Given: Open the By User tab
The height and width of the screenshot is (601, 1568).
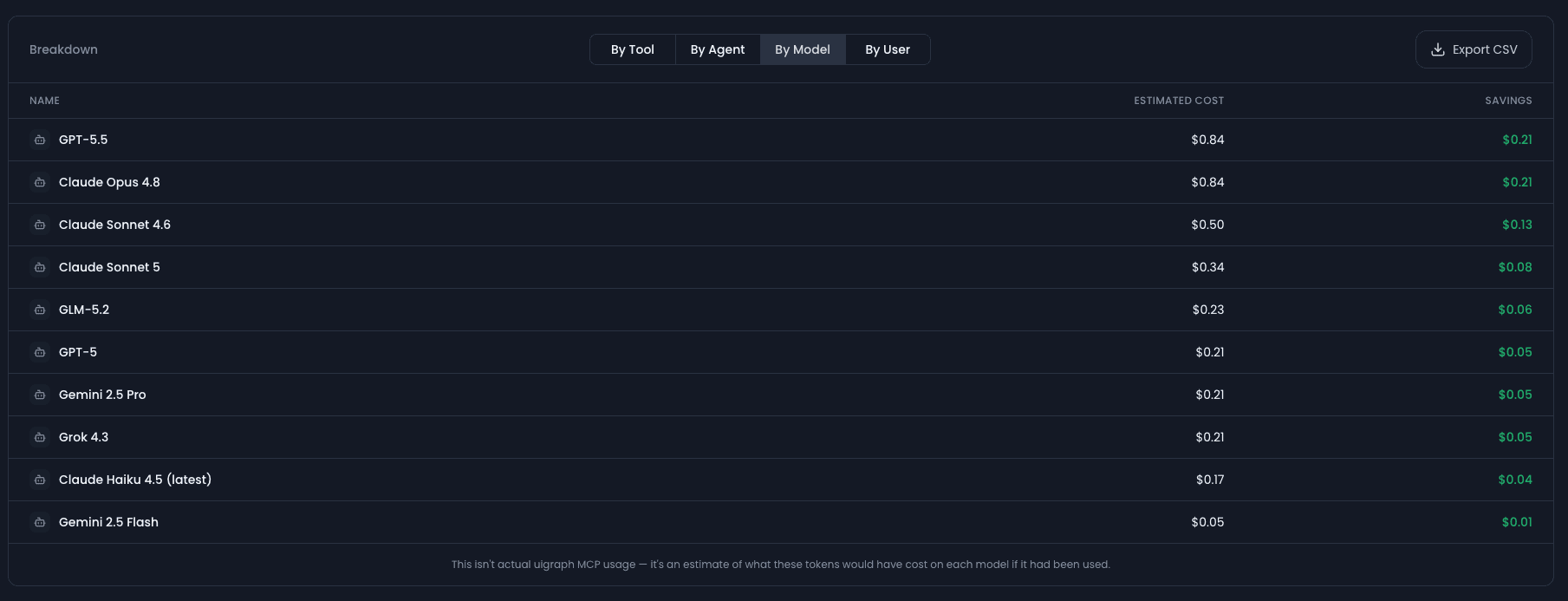Looking at the screenshot, I should pos(888,49).
